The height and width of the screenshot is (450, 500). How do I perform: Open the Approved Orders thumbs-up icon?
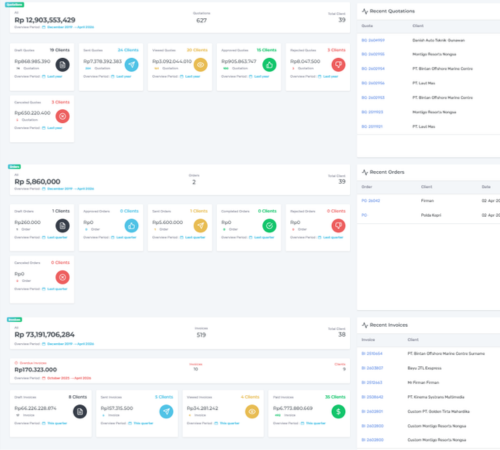[132, 226]
